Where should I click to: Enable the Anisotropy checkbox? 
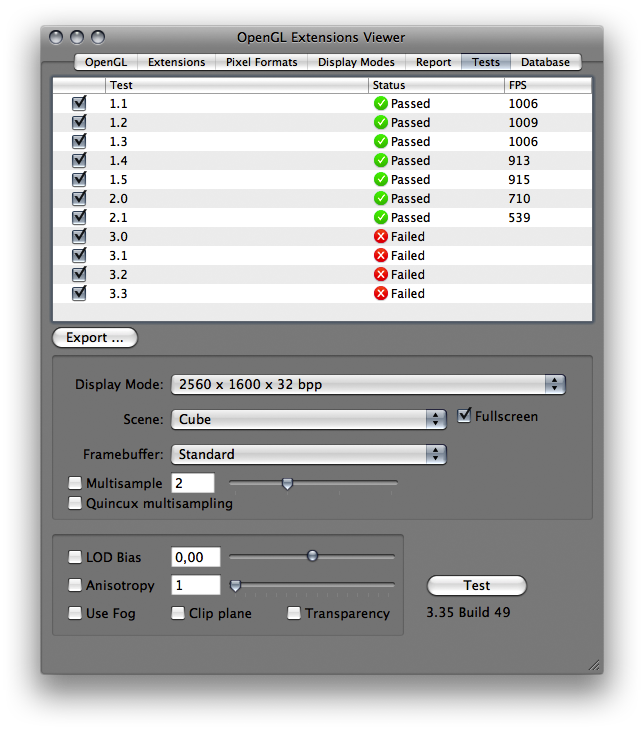point(75,585)
